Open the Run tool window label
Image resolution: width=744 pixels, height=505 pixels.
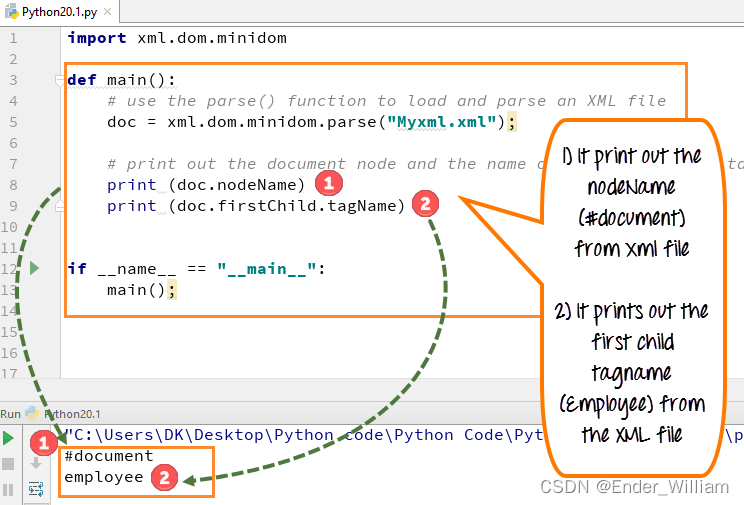[x=10, y=414]
